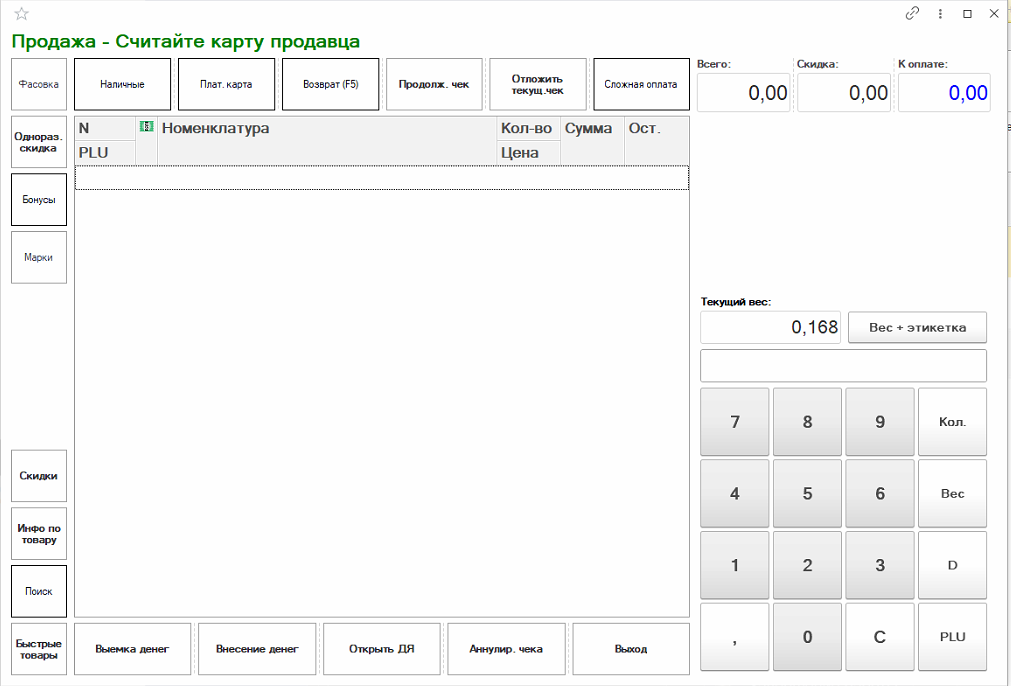Screen dimensions: 1011x686
Task: Click the Выход exit button
Action: tap(631, 649)
